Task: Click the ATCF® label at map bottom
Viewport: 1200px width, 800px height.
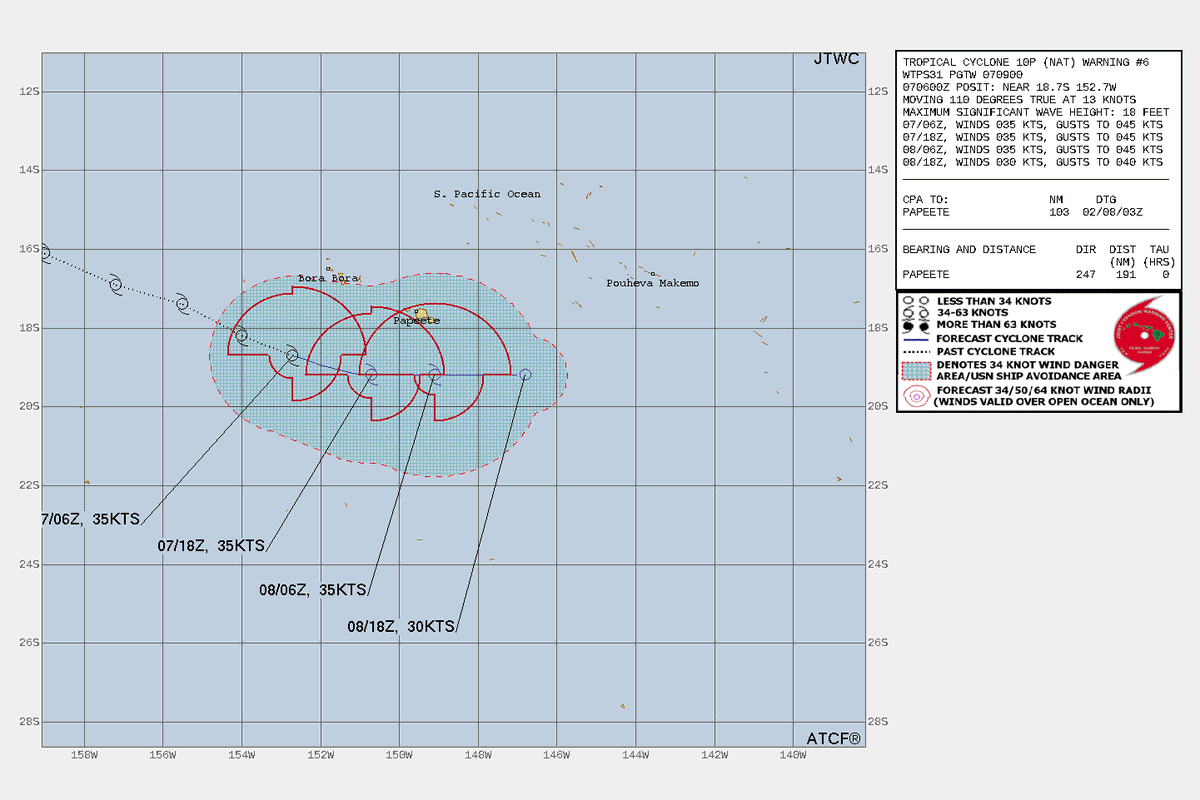Action: coord(833,739)
